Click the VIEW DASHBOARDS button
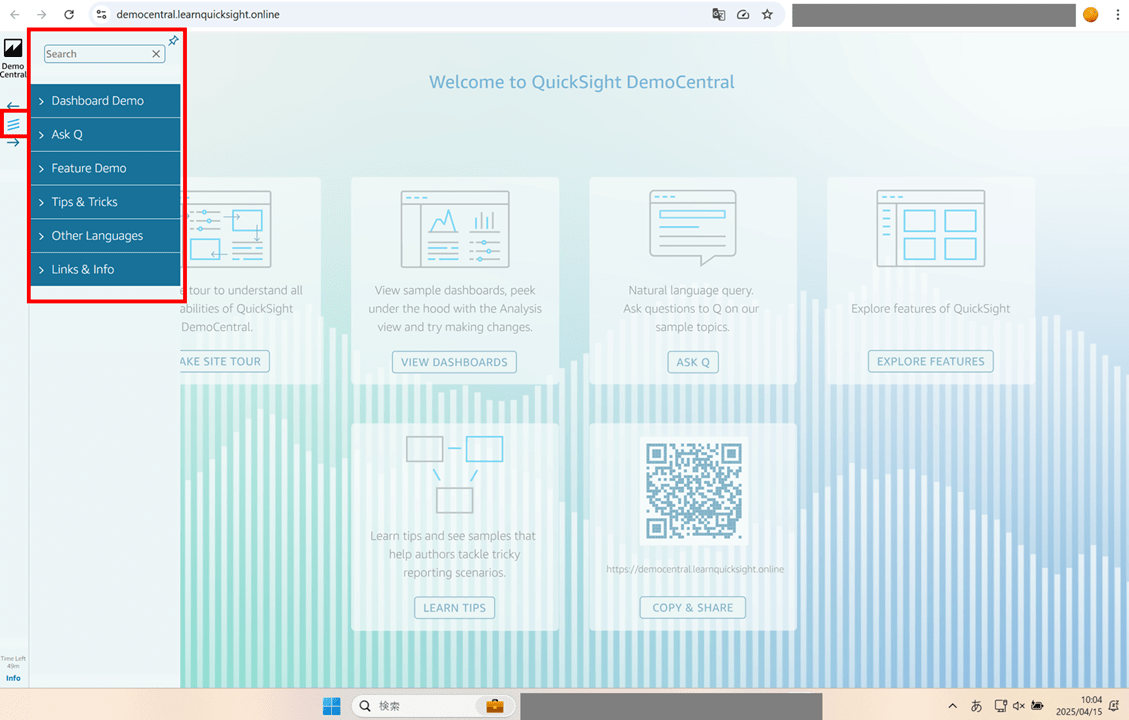The width and height of the screenshot is (1129, 720). click(454, 362)
